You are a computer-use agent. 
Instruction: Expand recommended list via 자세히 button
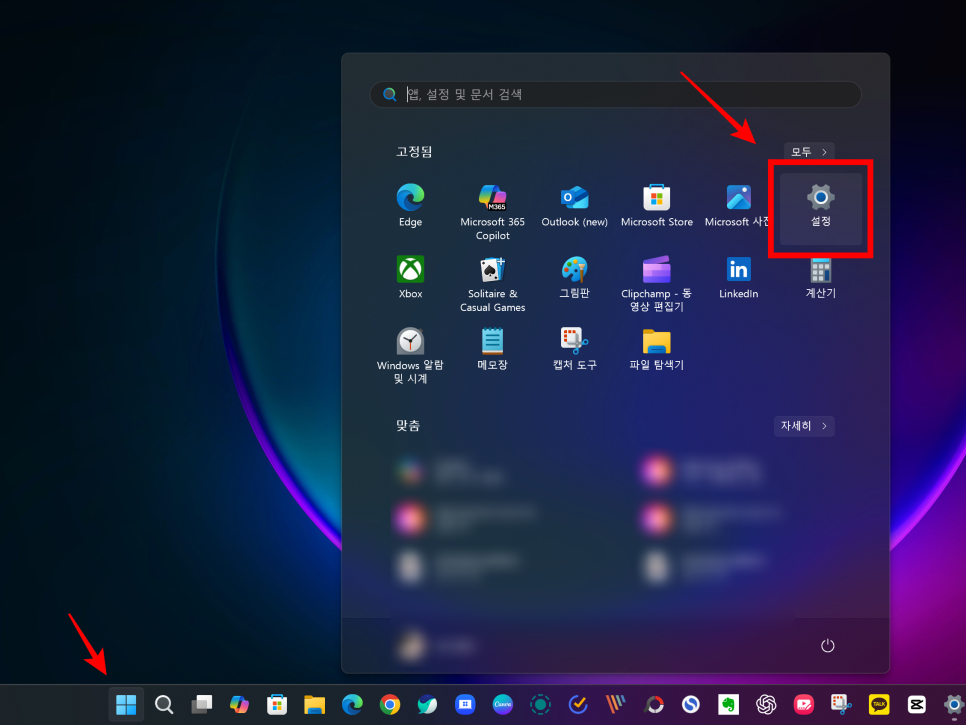(804, 426)
